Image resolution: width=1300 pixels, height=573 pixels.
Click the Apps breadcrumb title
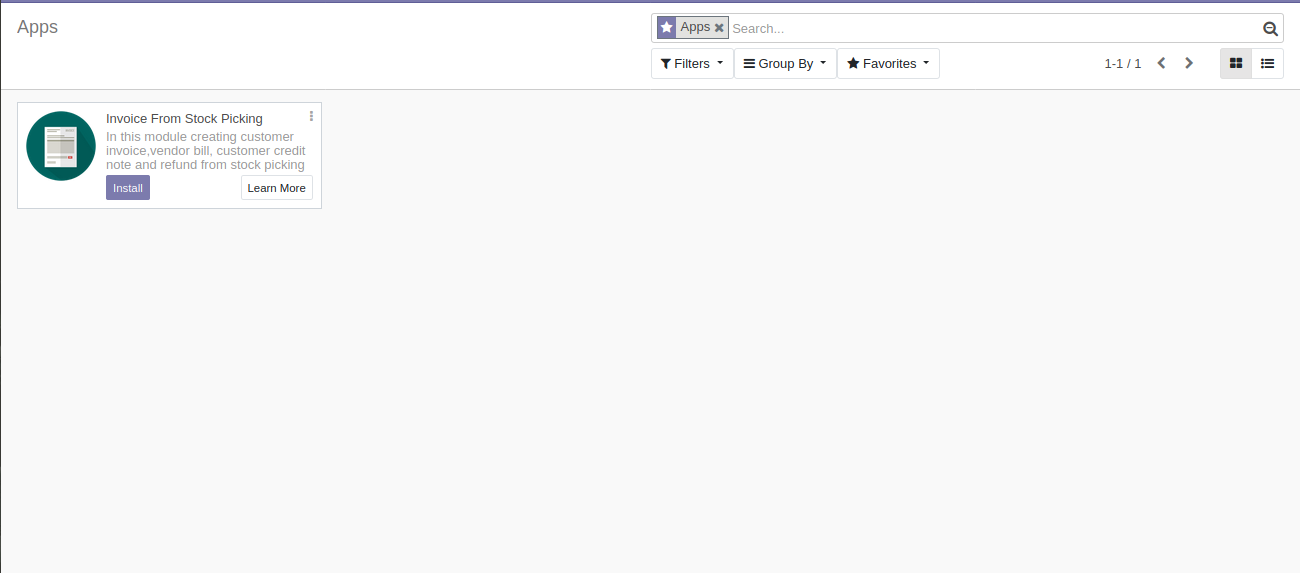tap(37, 27)
